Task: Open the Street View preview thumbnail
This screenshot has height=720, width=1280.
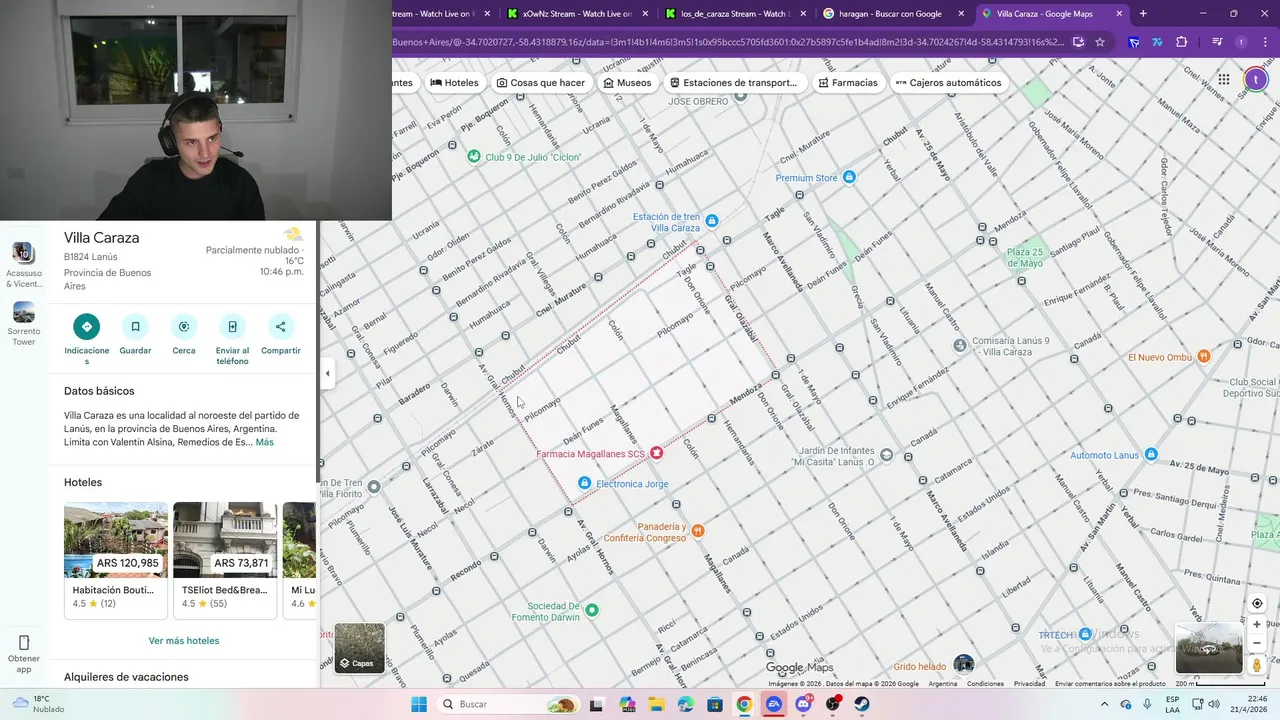Action: click(x=1209, y=649)
